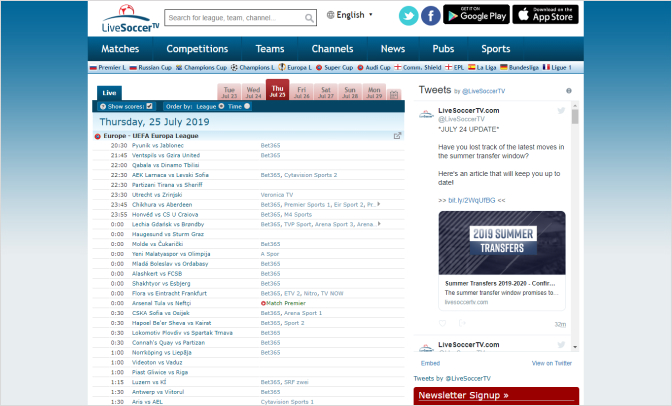Viewport: 672px width, 406px height.
Task: Select Order by League radio button
Action: pyautogui.click(x=221, y=106)
